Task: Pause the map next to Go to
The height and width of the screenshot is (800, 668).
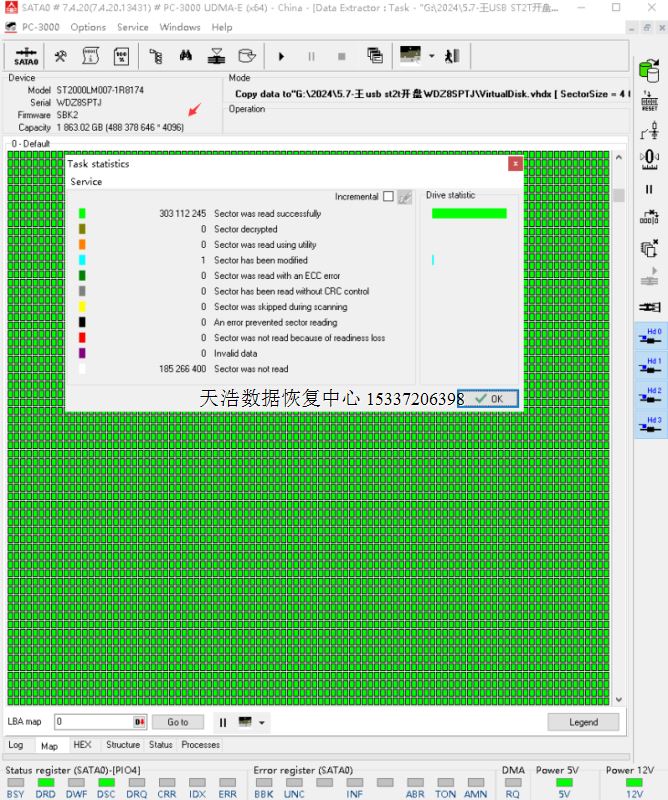Action: click(223, 722)
